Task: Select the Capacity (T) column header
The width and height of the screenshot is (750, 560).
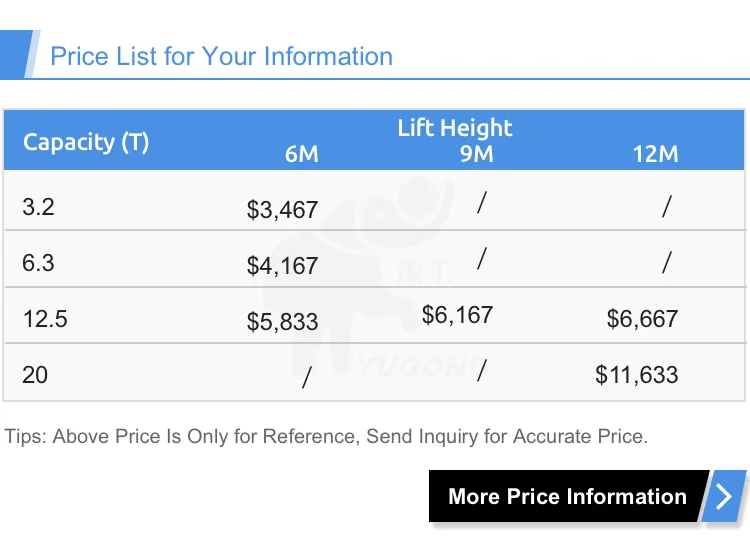Action: [x=86, y=142]
